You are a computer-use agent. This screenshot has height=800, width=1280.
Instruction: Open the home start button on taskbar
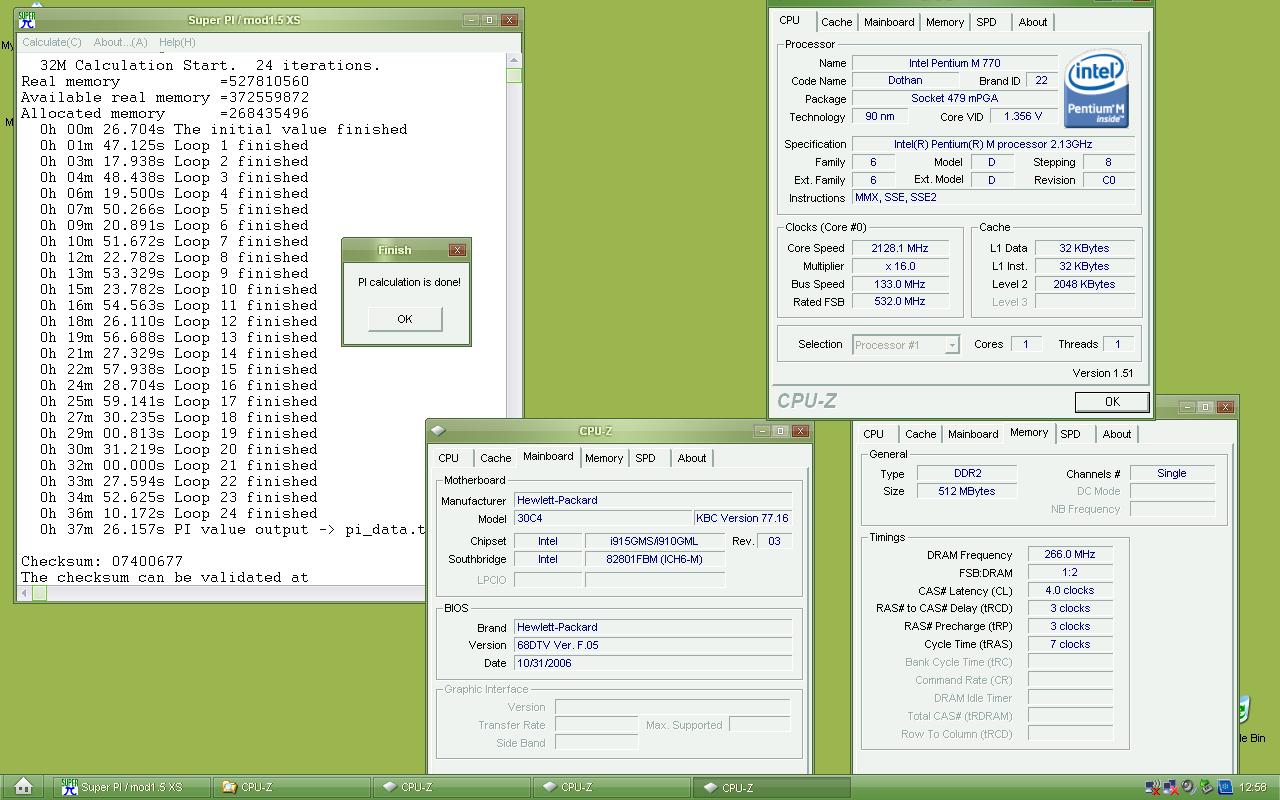coord(24,787)
